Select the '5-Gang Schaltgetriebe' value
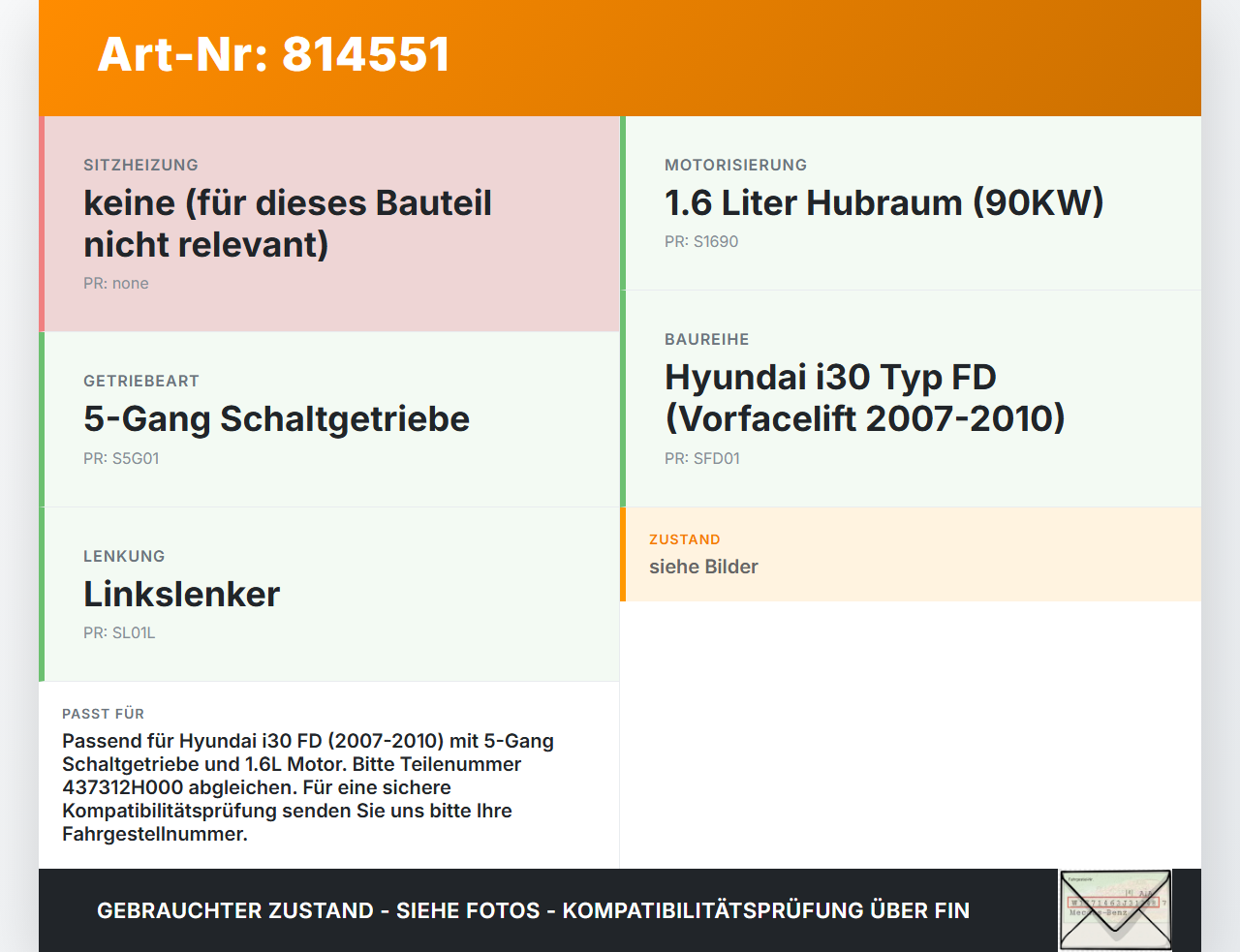Screen dimensions: 1240x952 [x=276, y=418]
